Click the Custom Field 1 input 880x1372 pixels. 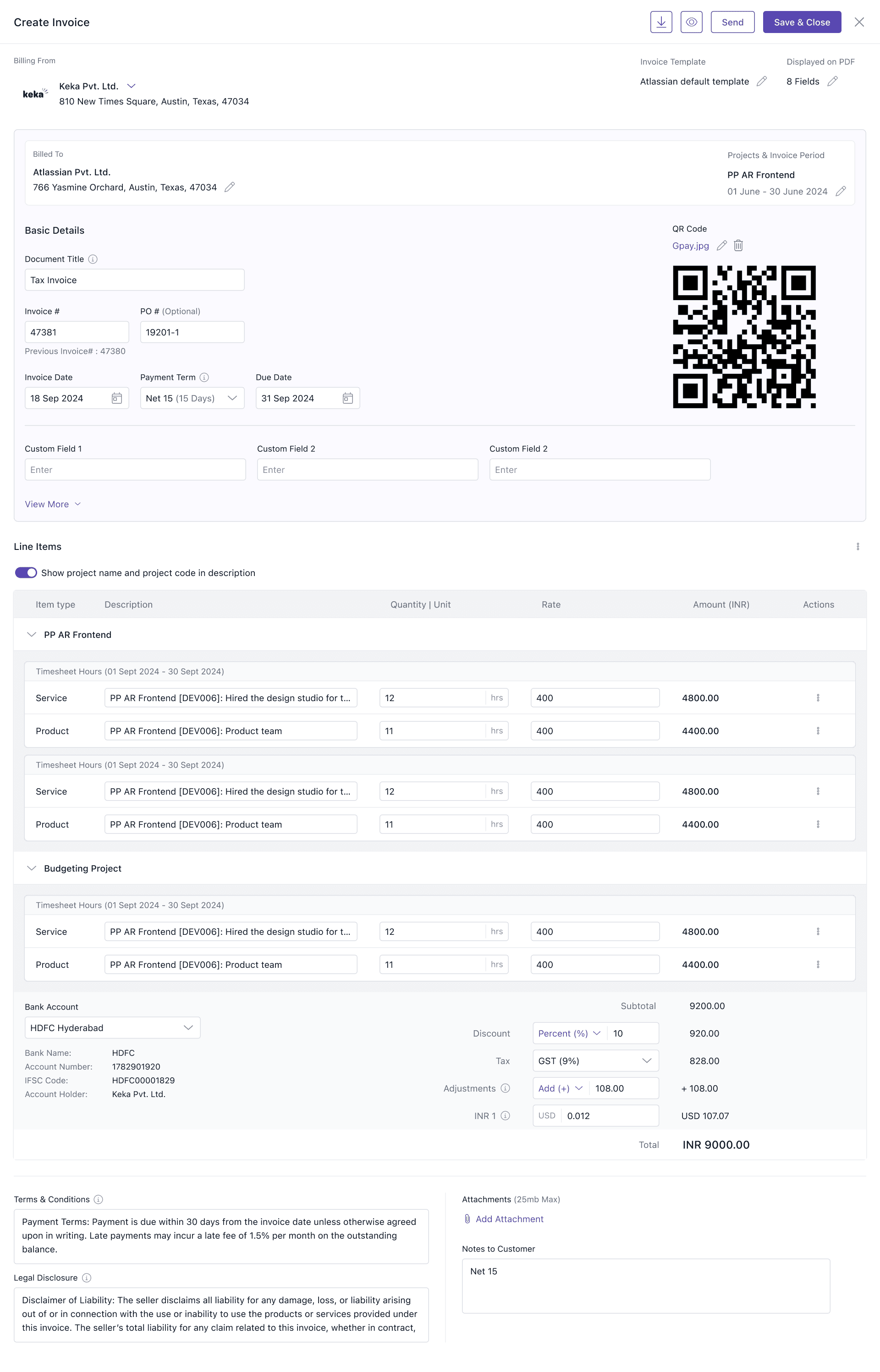click(x=135, y=470)
